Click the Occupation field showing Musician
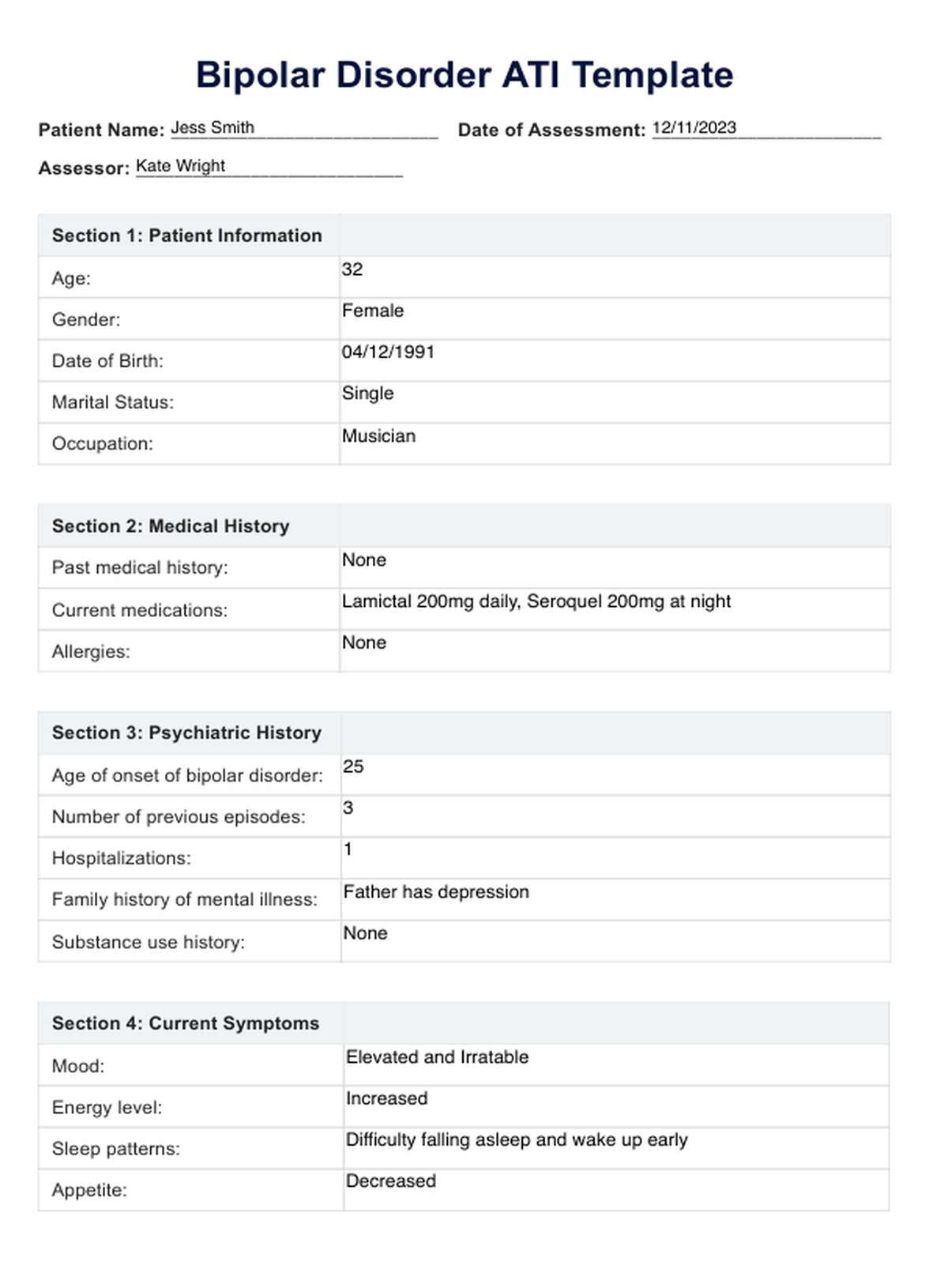 click(x=615, y=443)
